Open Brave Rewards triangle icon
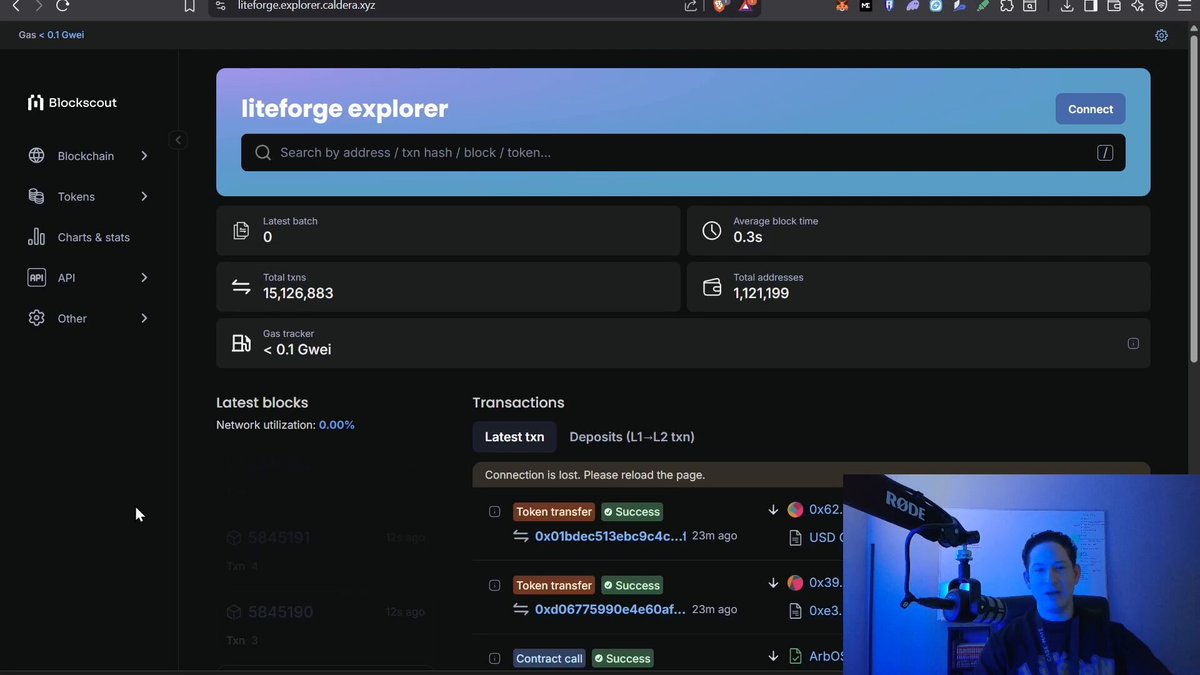This screenshot has width=1200, height=675. (x=746, y=5)
